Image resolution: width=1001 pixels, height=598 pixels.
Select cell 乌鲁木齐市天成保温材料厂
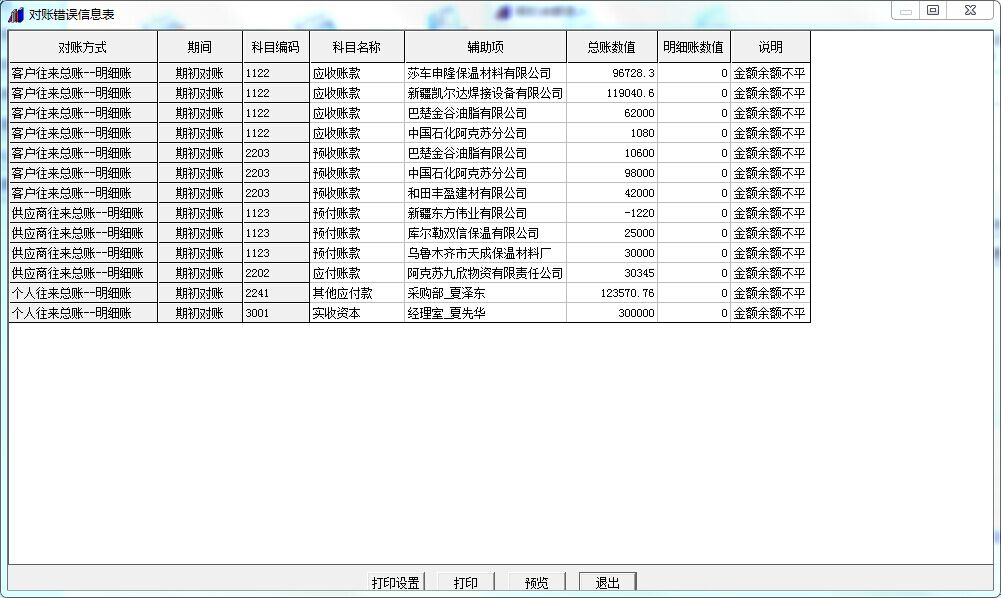tap(485, 253)
